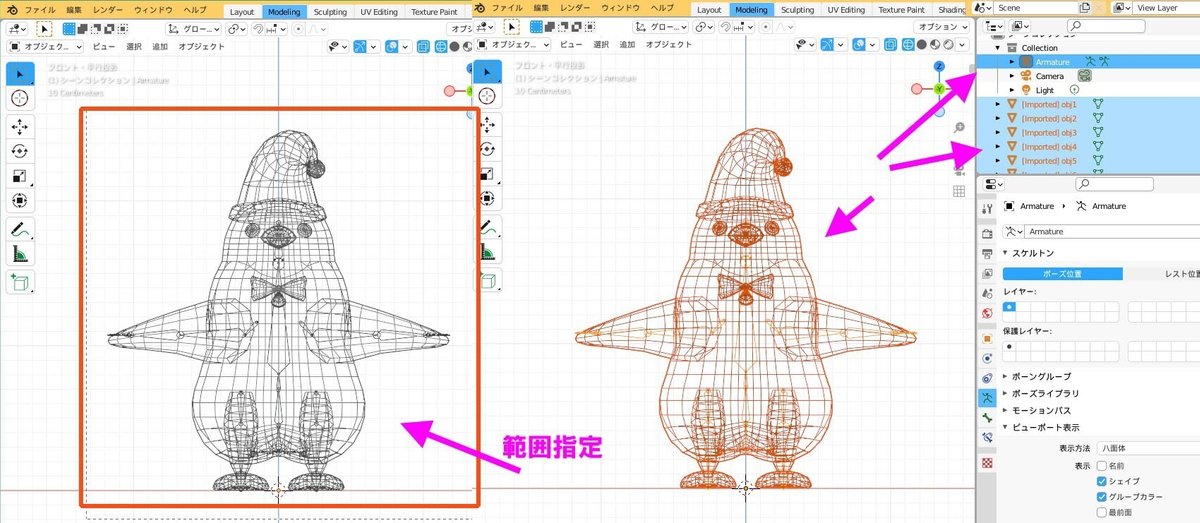Switch armature to レスト位置
Image resolution: width=1200 pixels, height=523 pixels.
tap(1162, 273)
